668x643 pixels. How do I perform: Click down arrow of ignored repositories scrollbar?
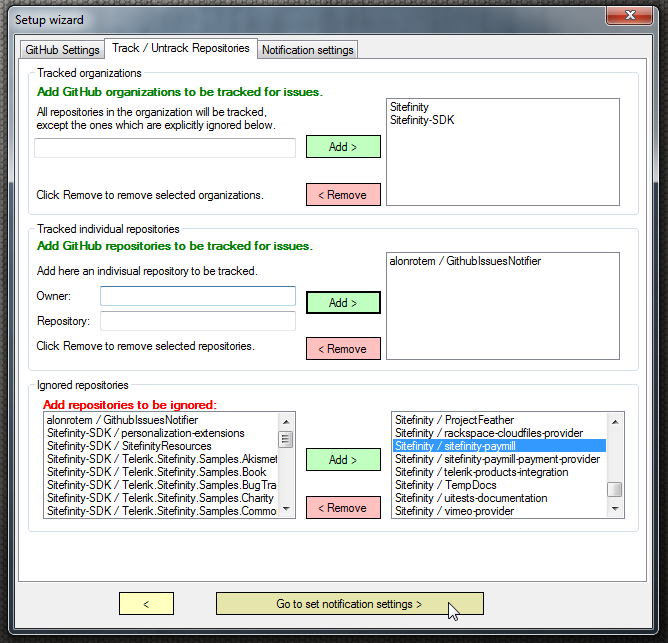(615, 508)
